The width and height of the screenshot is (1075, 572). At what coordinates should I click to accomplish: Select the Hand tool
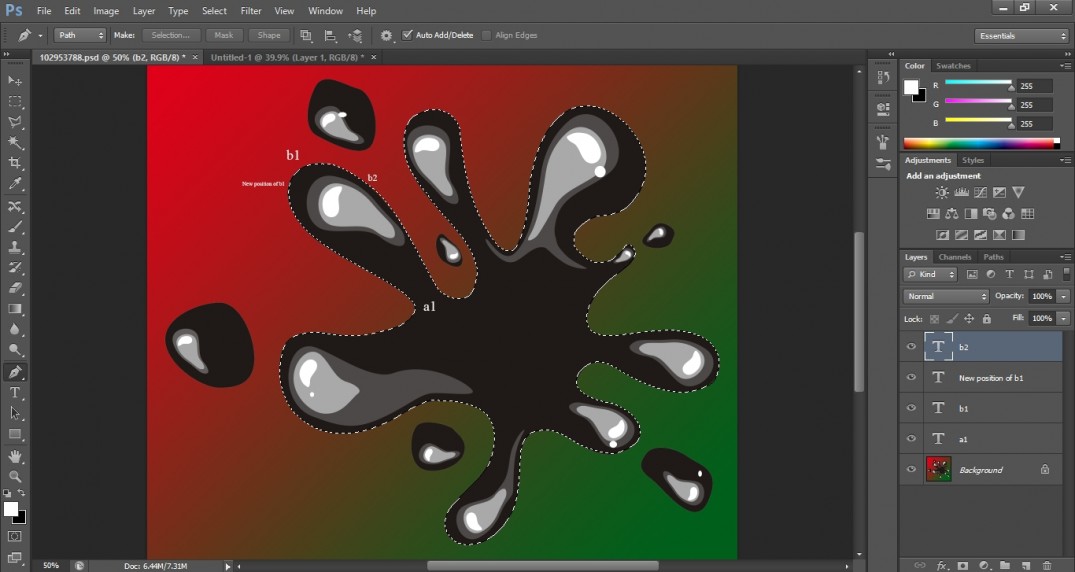(x=15, y=456)
